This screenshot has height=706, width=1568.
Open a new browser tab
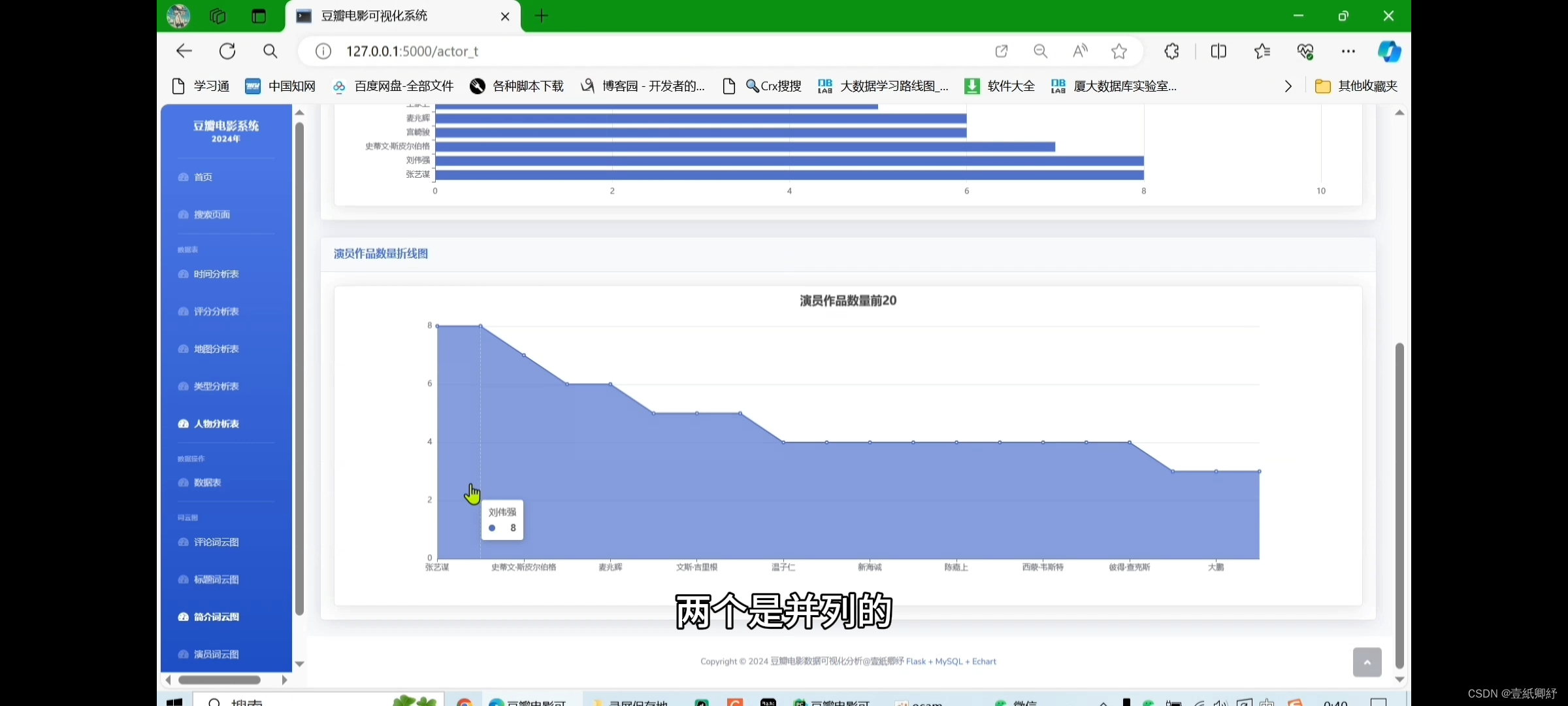[542, 16]
